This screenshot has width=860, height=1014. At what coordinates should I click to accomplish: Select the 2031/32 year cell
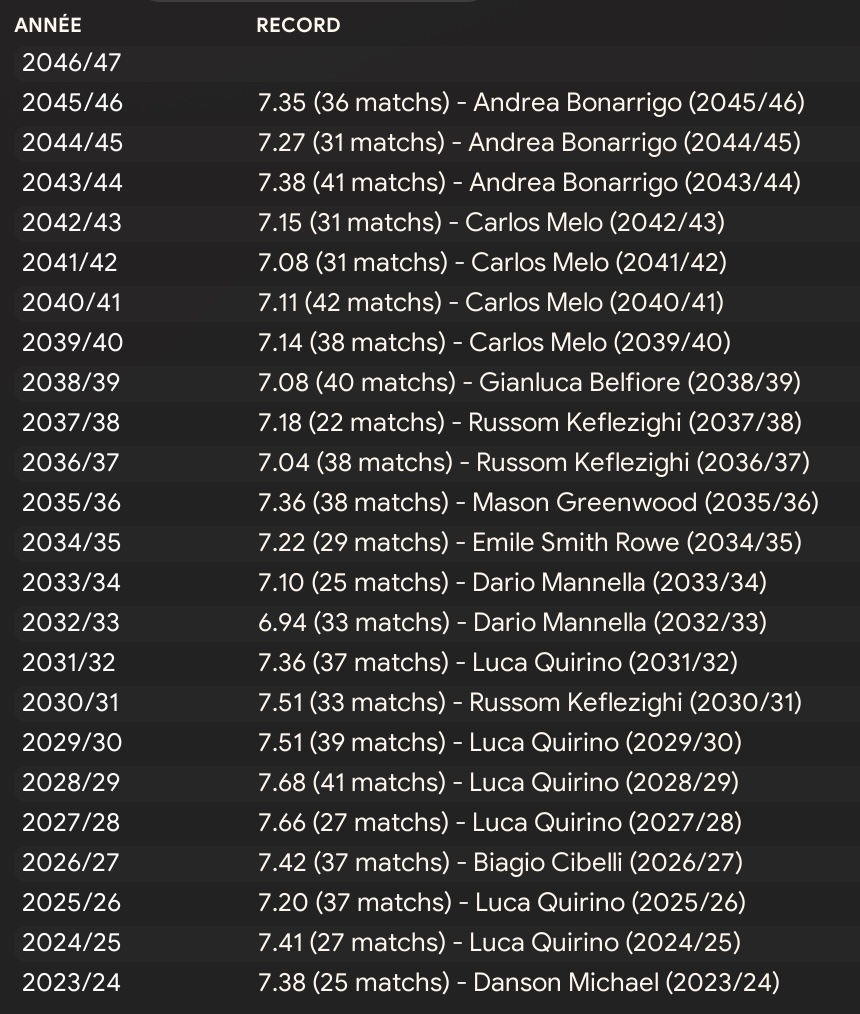[x=69, y=663]
